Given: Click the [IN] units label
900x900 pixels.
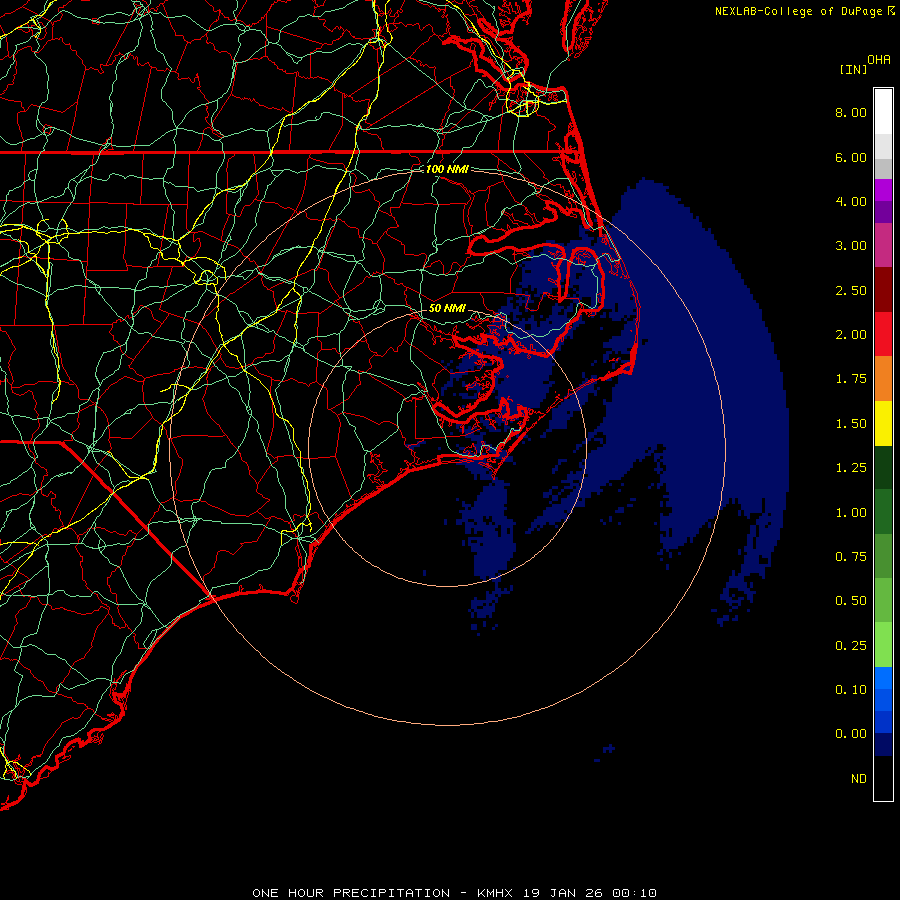Looking at the screenshot, I should point(853,69).
